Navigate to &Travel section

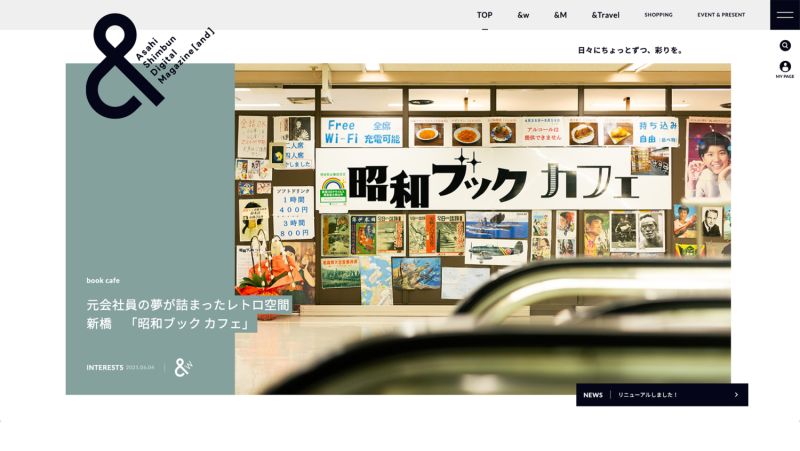tap(605, 15)
